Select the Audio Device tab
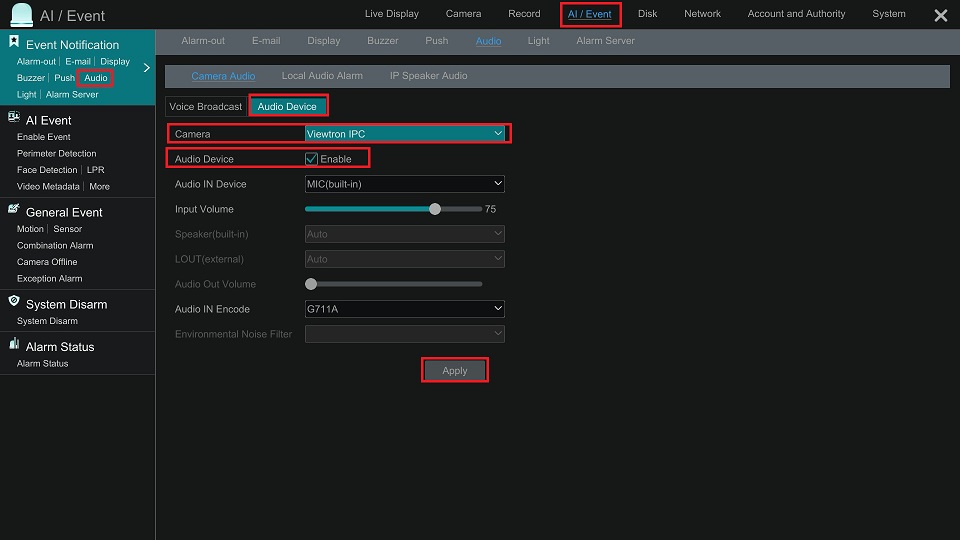 (287, 107)
